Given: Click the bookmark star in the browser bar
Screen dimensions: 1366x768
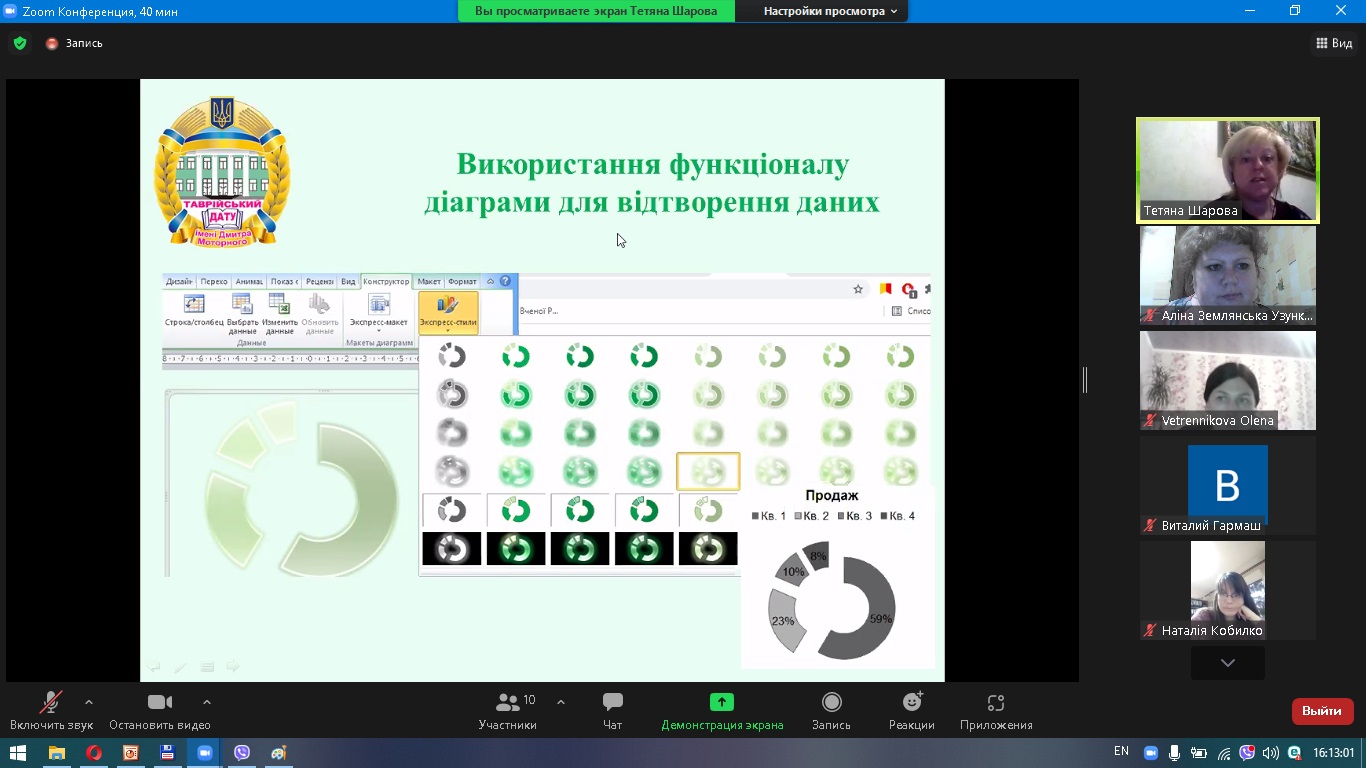Looking at the screenshot, I should point(858,289).
